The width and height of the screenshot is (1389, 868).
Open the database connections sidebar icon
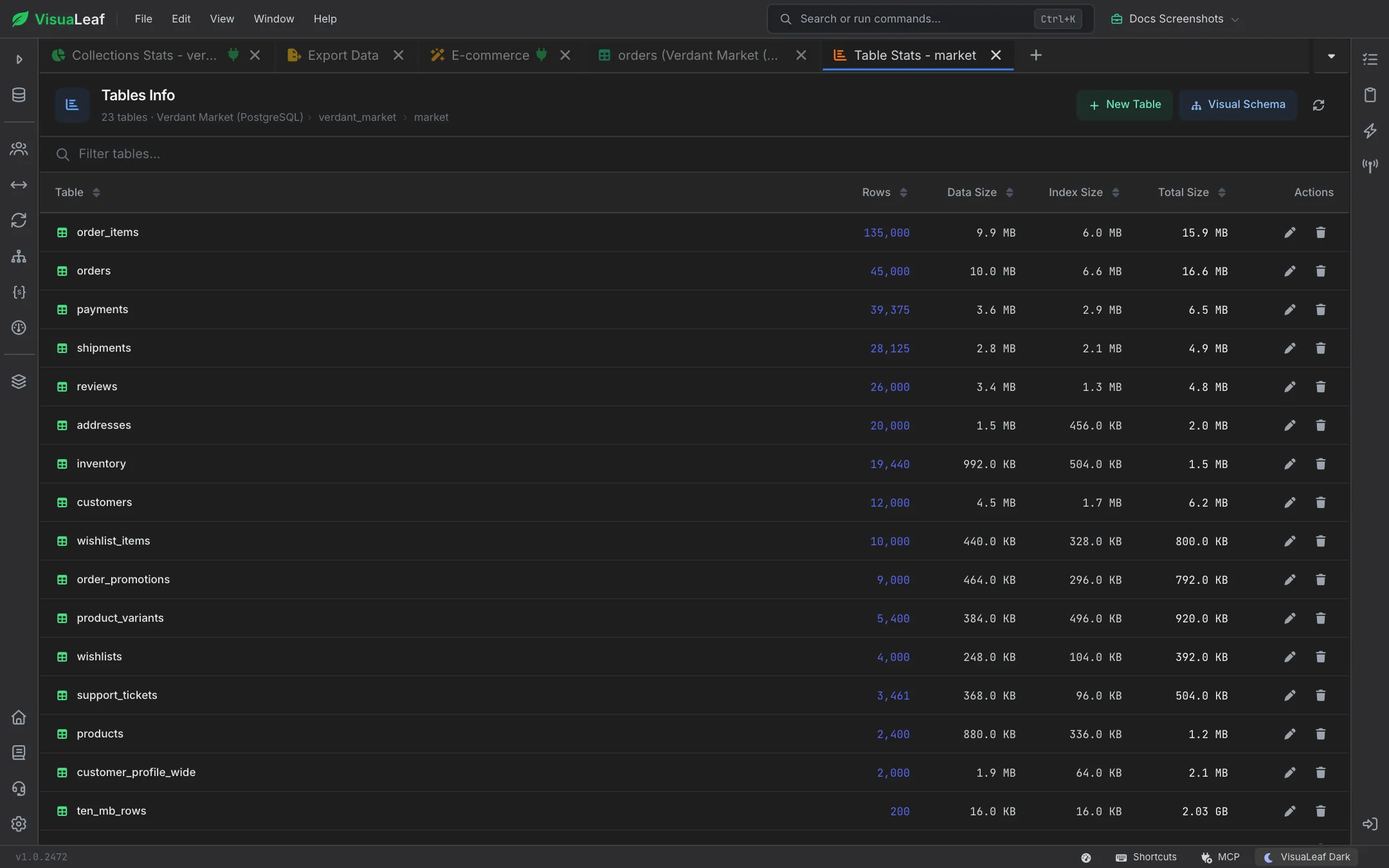[19, 95]
